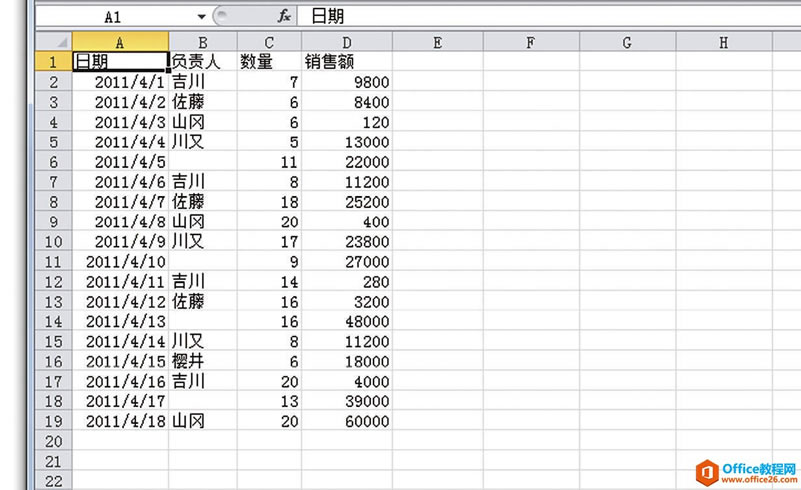Select sales value 9800
The width and height of the screenshot is (801, 490).
[347, 82]
